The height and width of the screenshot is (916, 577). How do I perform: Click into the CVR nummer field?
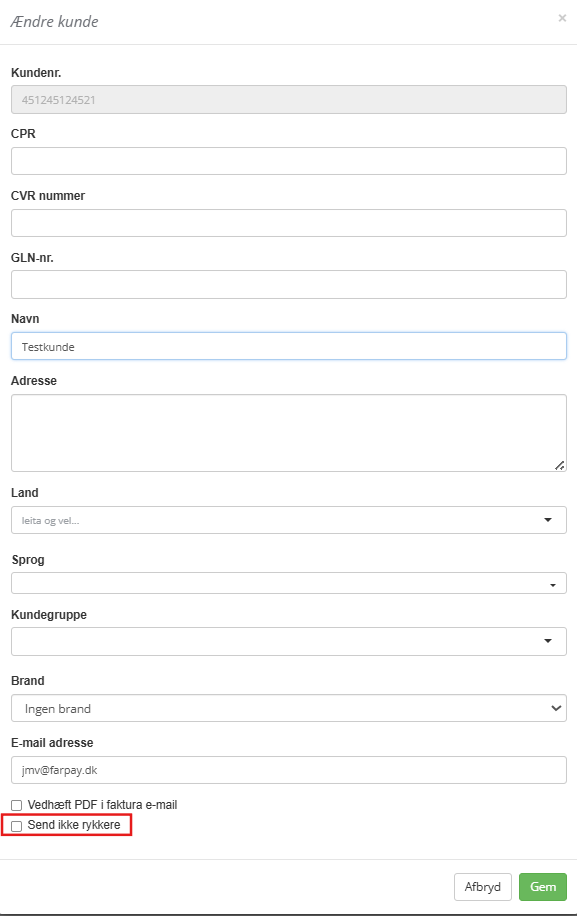pyautogui.click(x=288, y=223)
